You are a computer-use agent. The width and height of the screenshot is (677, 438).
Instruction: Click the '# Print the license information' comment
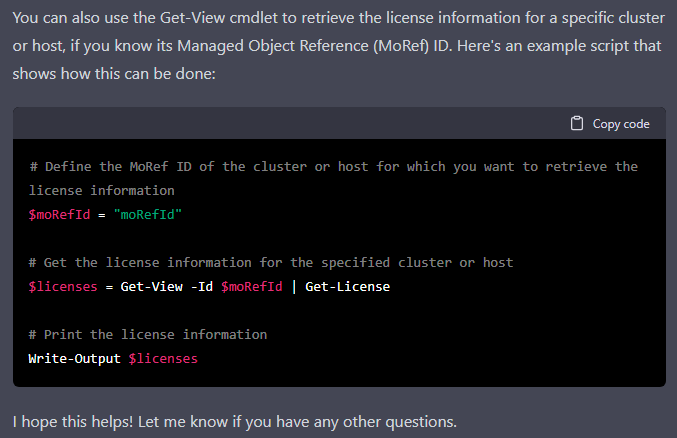(x=148, y=334)
